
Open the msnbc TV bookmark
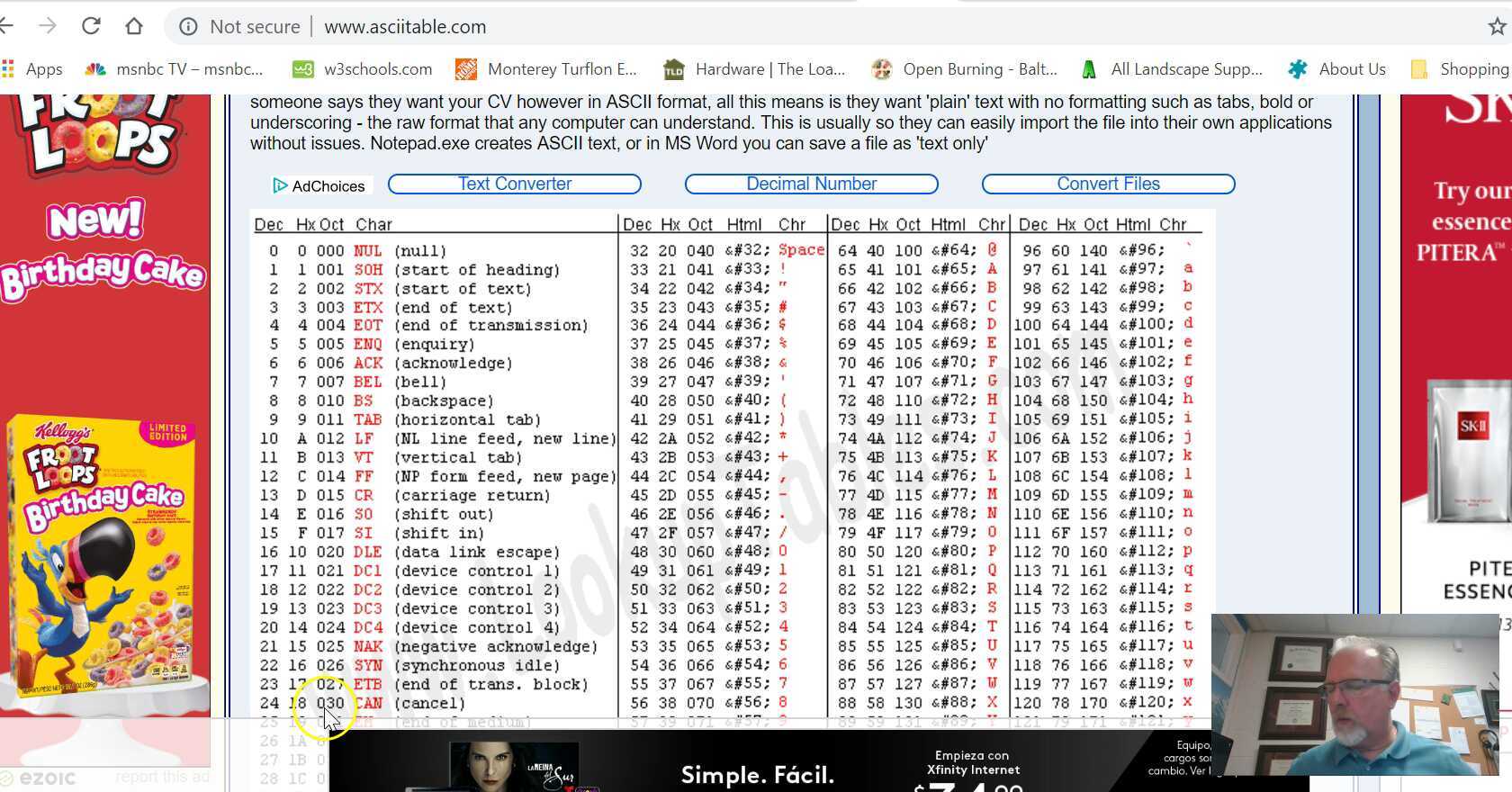tap(174, 69)
